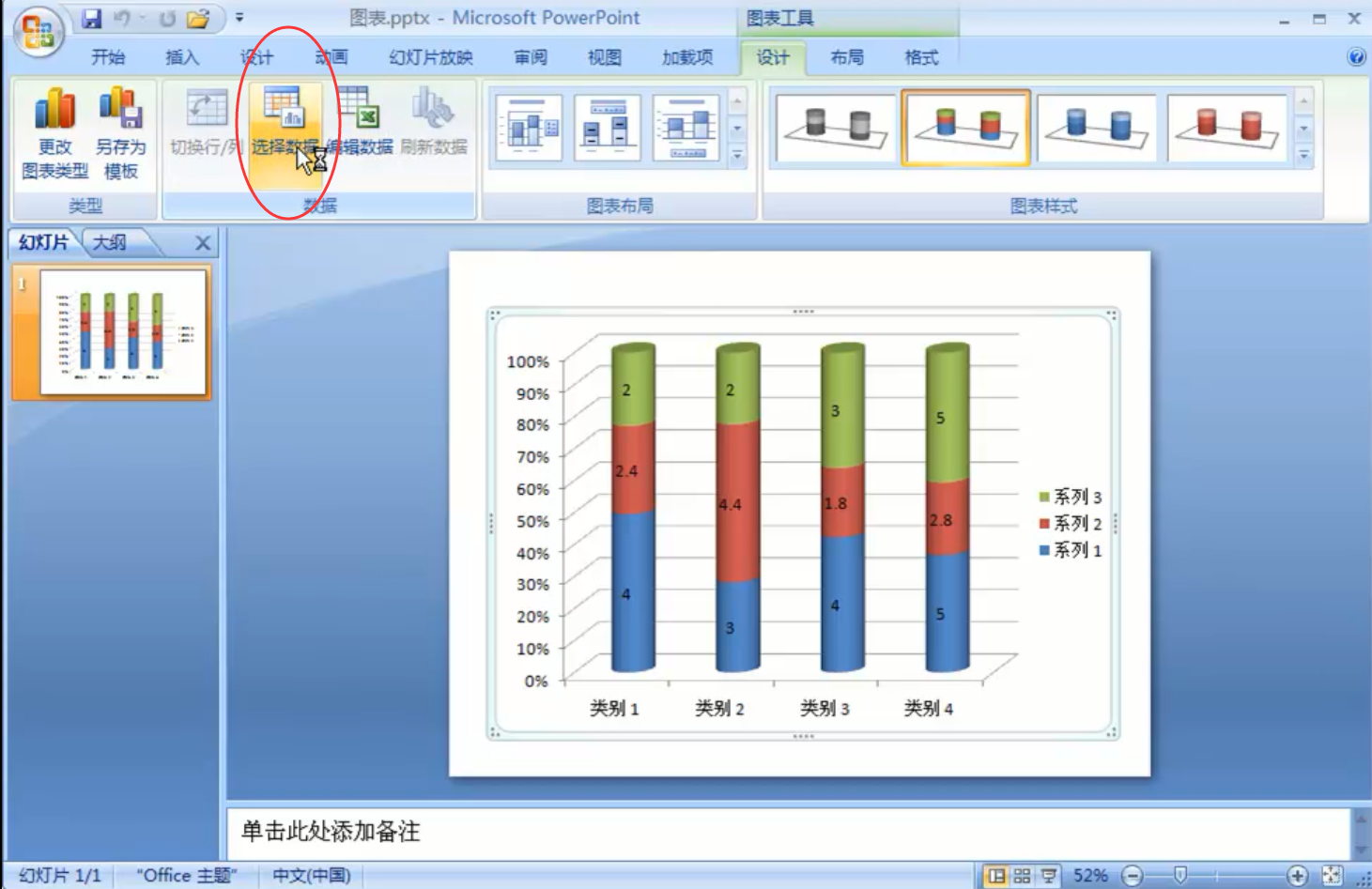Apply the gray cylinder chart style
This screenshot has height=889, width=1372.
(x=835, y=128)
